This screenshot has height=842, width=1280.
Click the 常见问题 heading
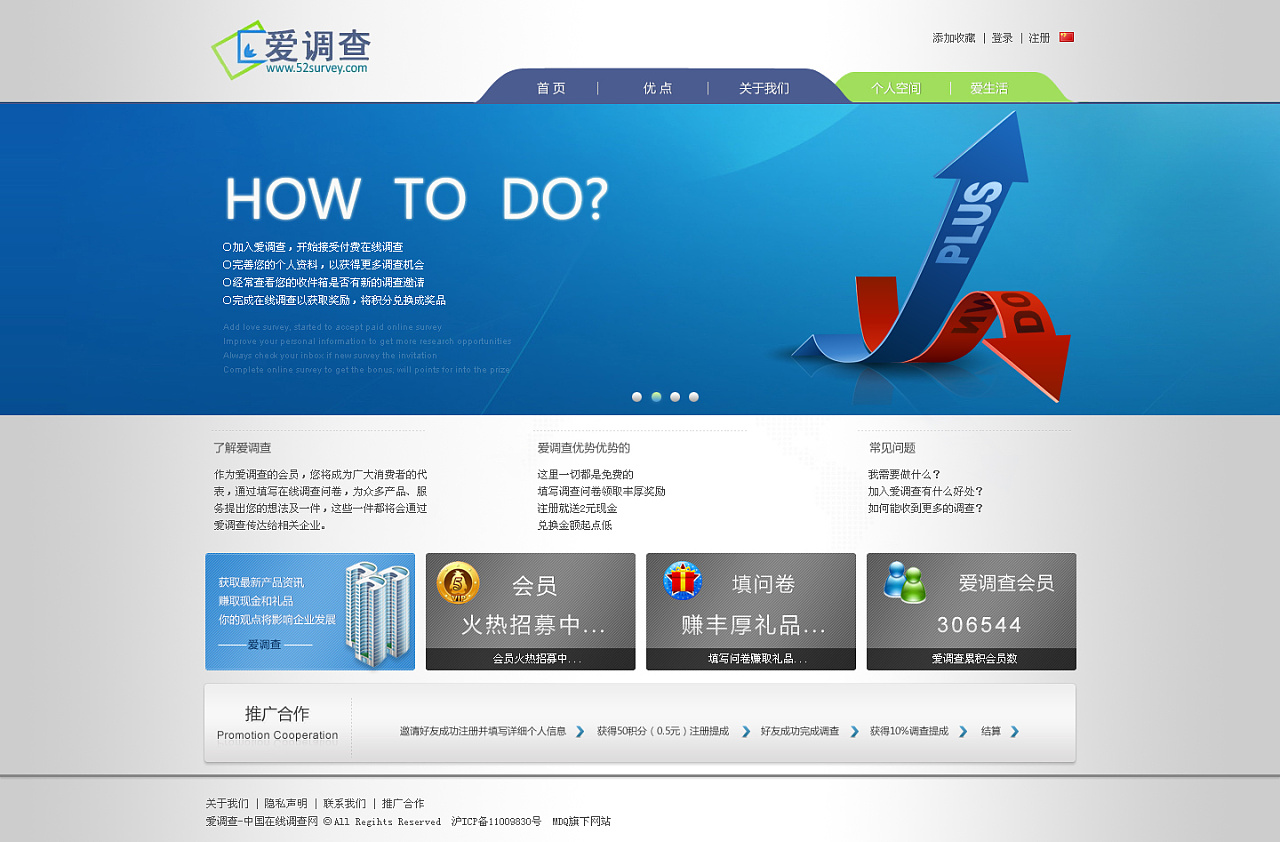coord(892,448)
